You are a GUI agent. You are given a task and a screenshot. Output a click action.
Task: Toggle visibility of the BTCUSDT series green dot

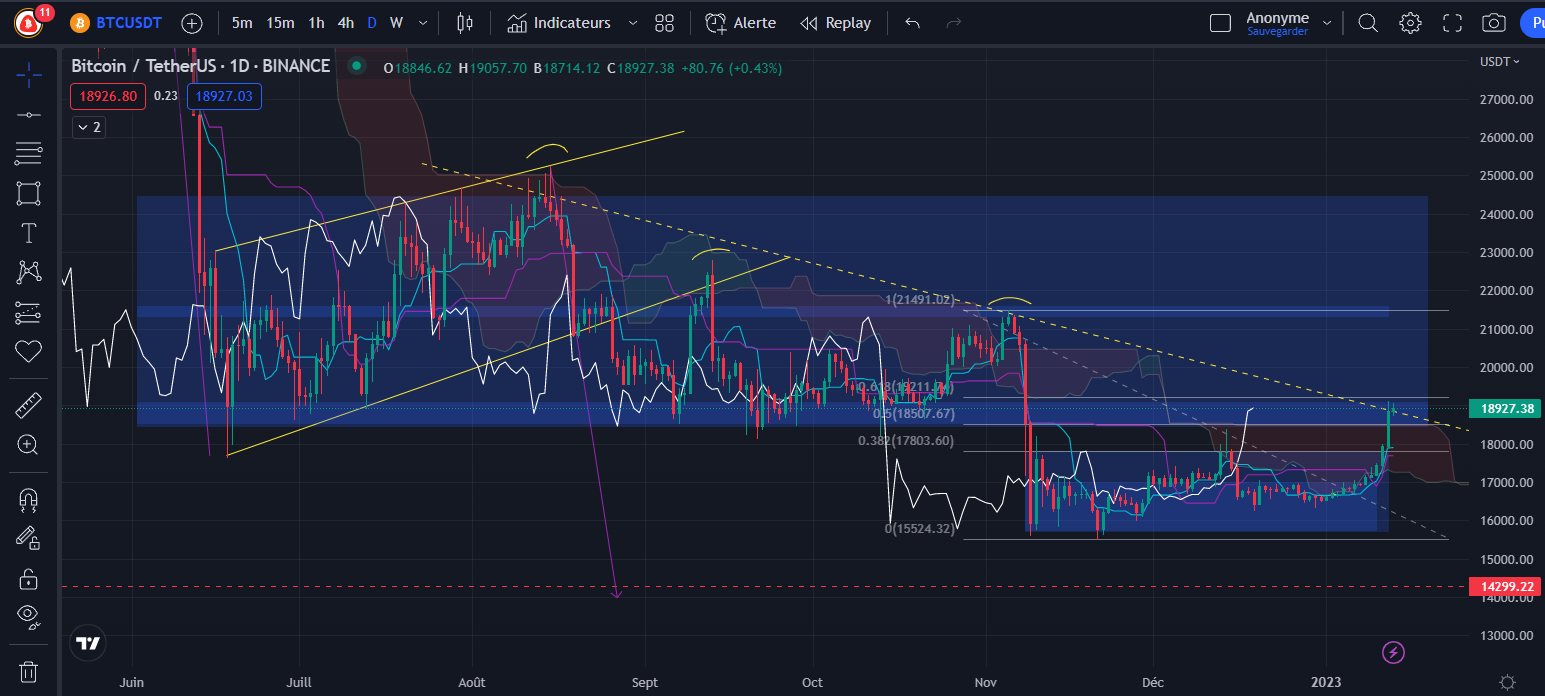pos(355,65)
